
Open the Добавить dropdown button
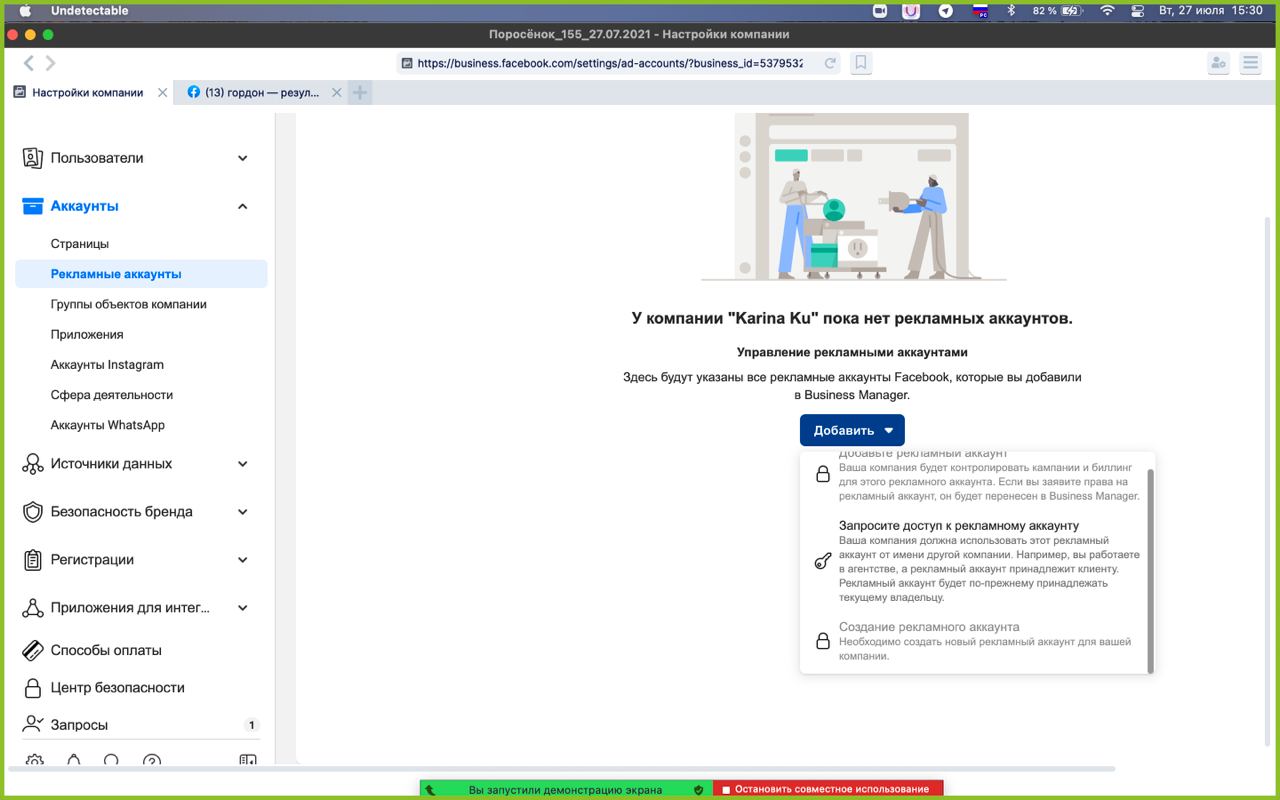(852, 430)
